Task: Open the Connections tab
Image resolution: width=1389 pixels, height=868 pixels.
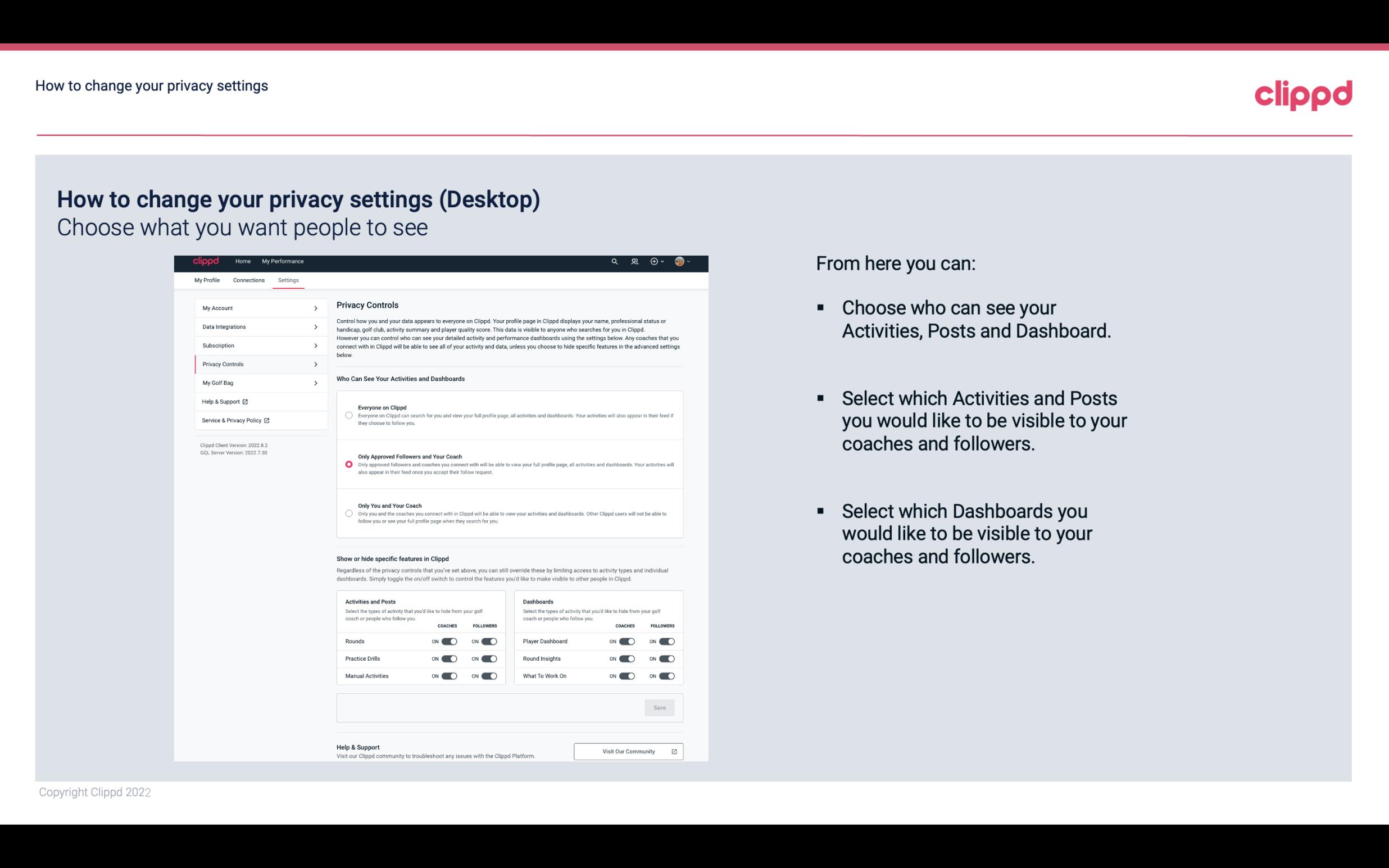Action: click(x=248, y=280)
